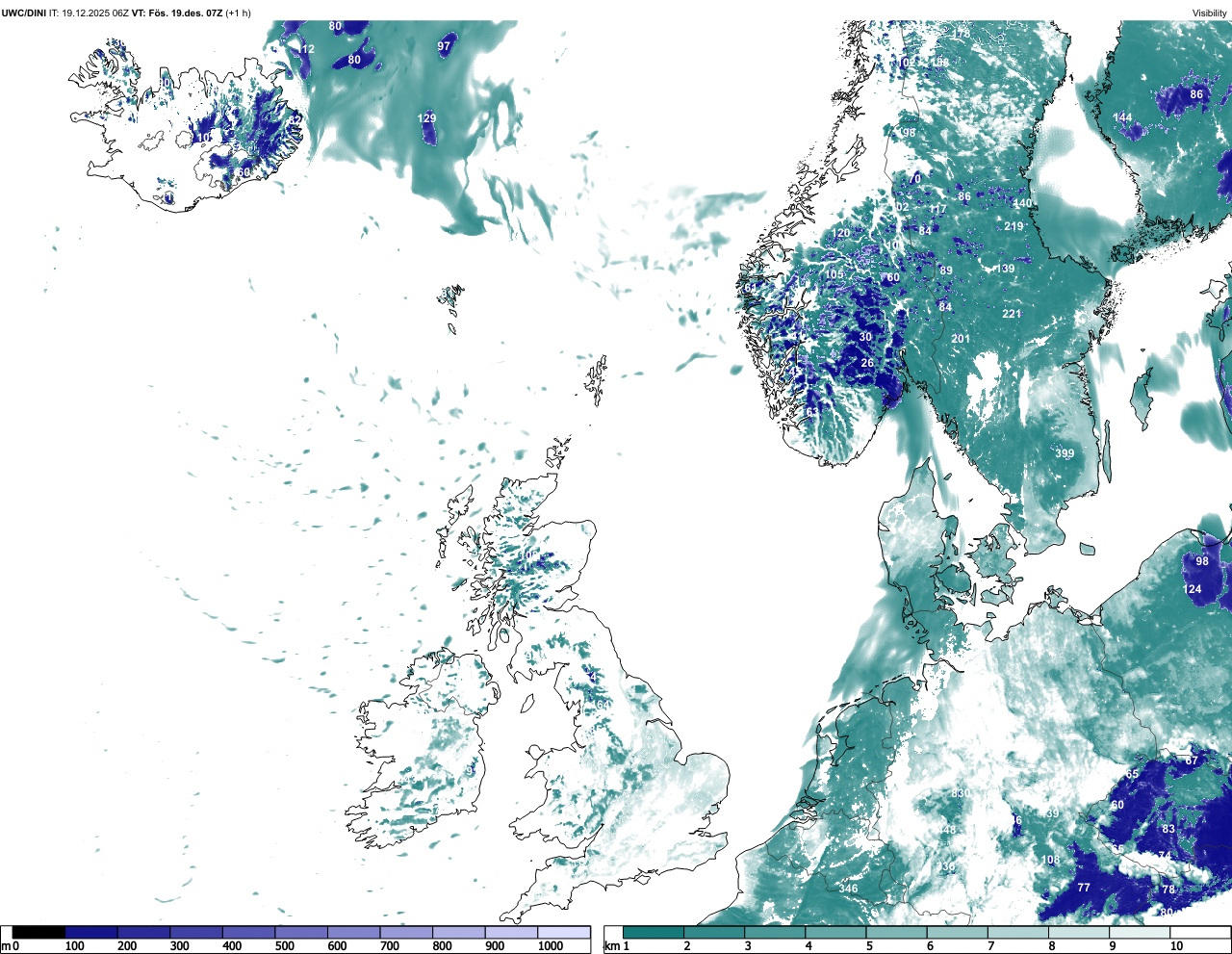Click the '140' value near the Swedish coast

tap(1022, 204)
